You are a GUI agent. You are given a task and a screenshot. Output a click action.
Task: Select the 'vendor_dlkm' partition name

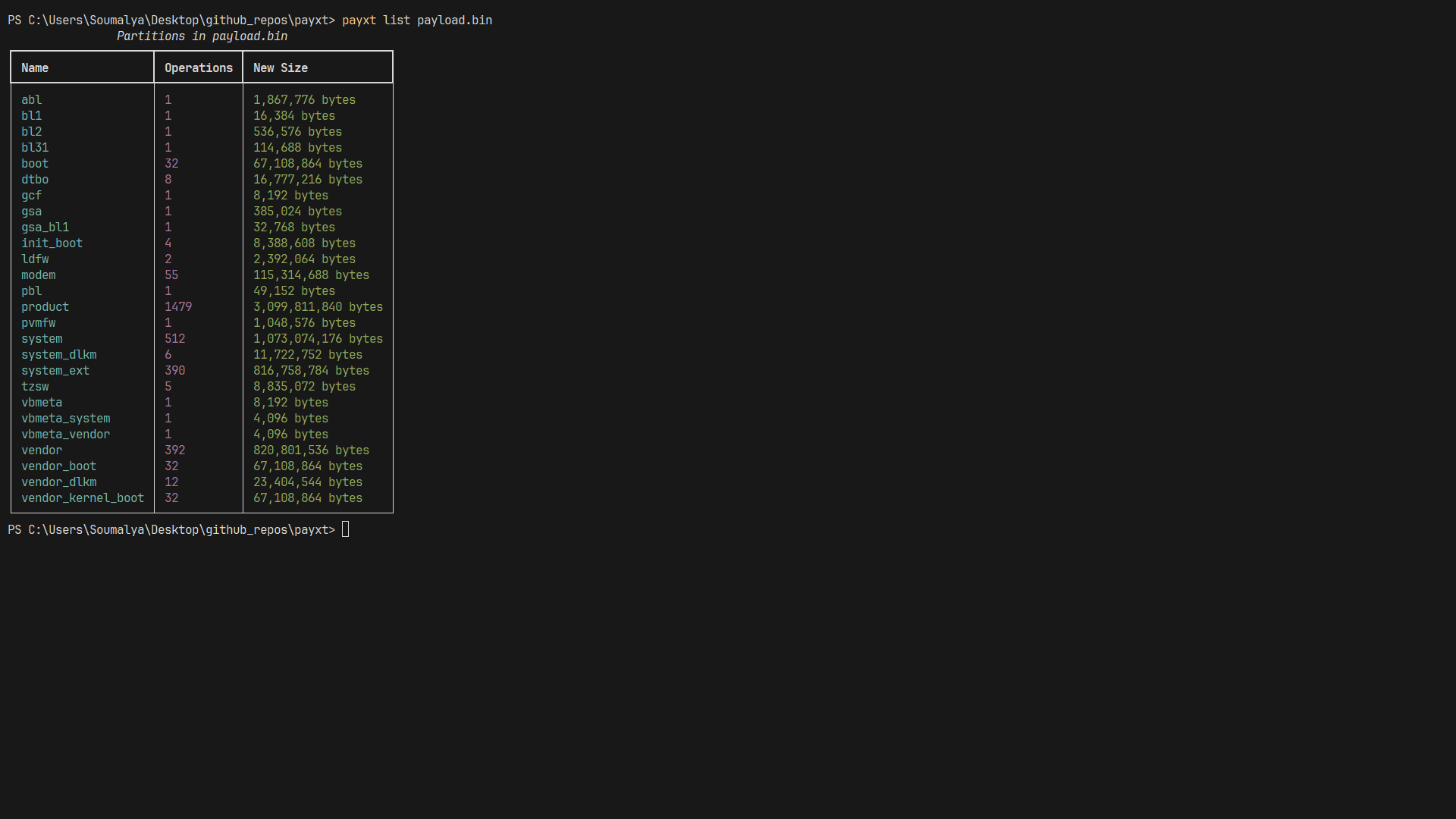coord(59,482)
